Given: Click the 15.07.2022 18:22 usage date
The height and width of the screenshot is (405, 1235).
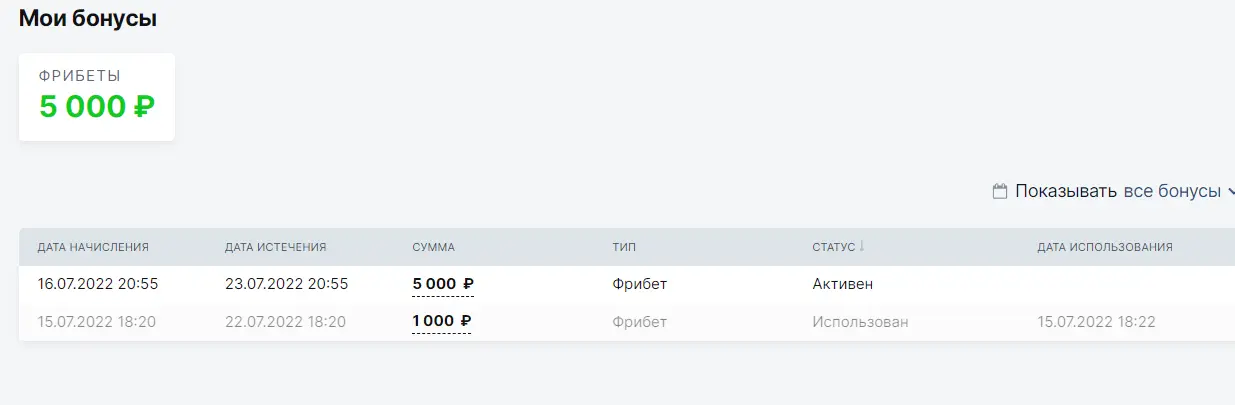Looking at the screenshot, I should point(1097,322).
